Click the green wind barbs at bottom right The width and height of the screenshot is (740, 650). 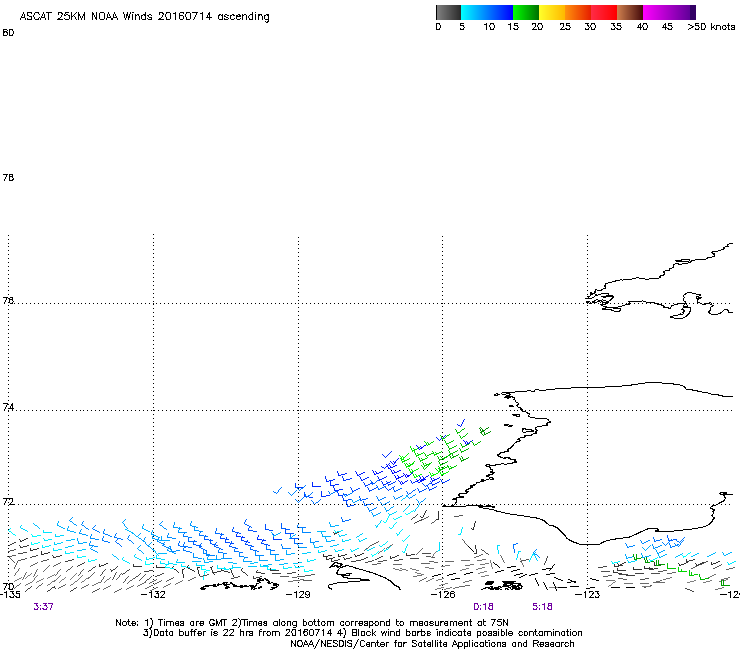[680, 570]
